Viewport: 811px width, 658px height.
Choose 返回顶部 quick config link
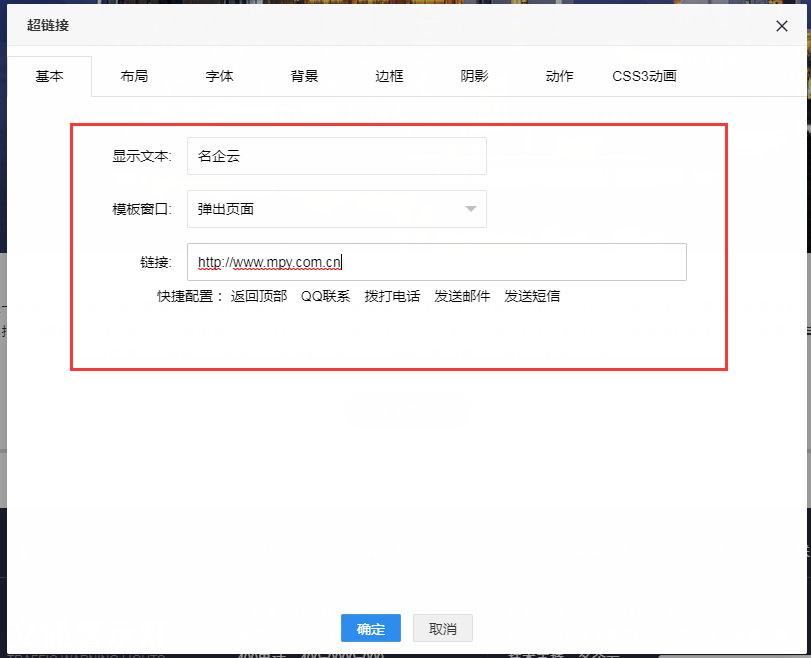[259, 296]
